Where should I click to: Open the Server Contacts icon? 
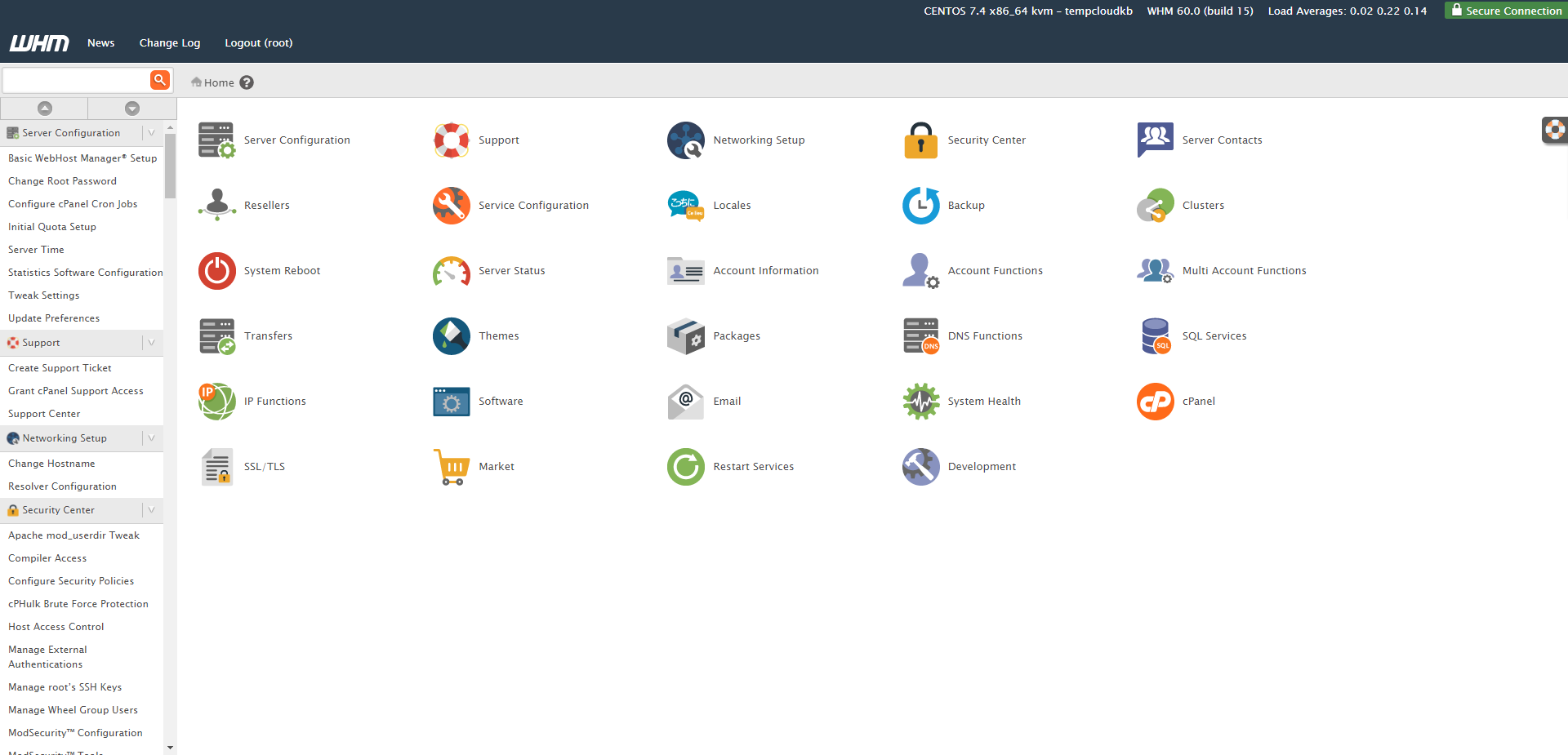[x=1155, y=140]
